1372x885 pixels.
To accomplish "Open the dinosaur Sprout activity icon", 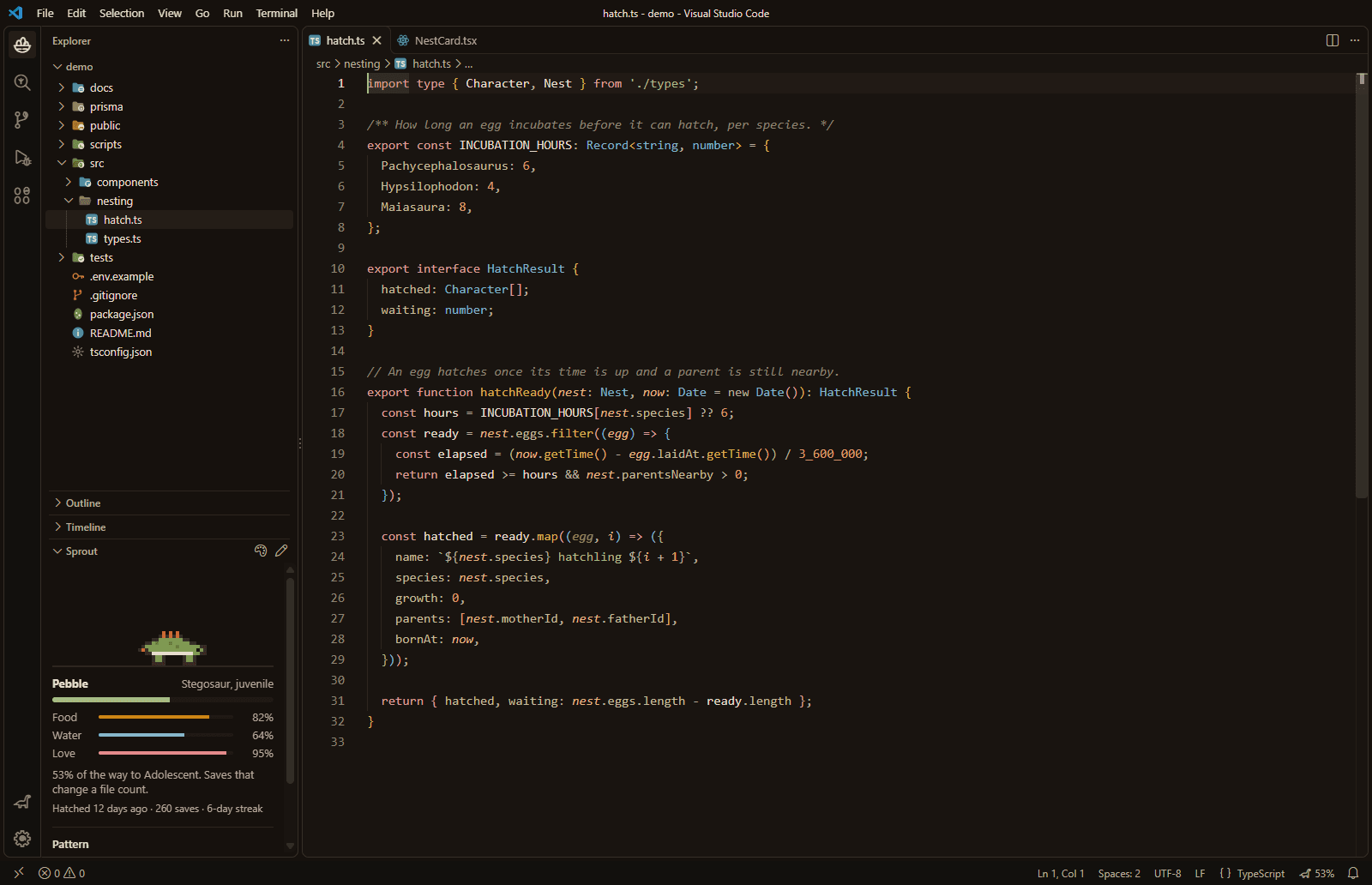I will (22, 802).
